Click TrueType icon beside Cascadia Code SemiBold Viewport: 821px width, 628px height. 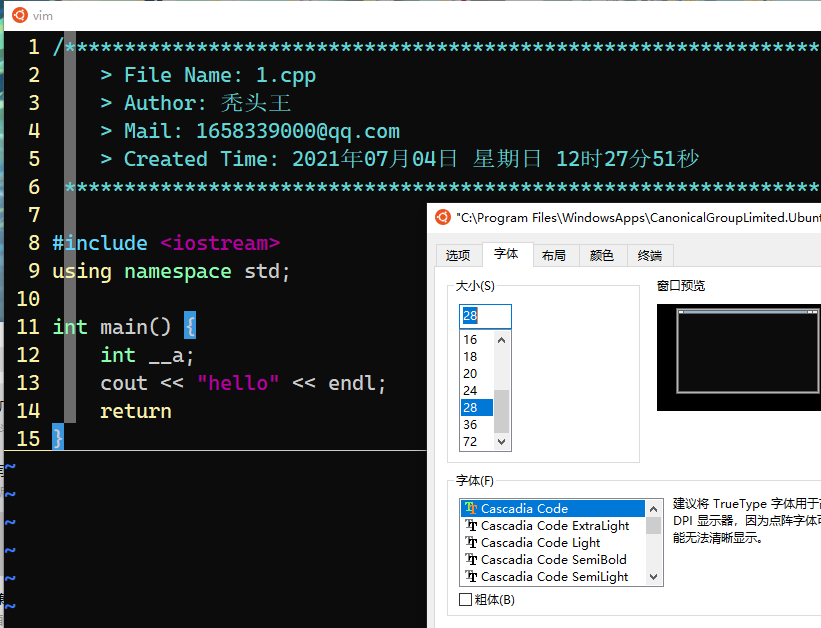point(471,559)
